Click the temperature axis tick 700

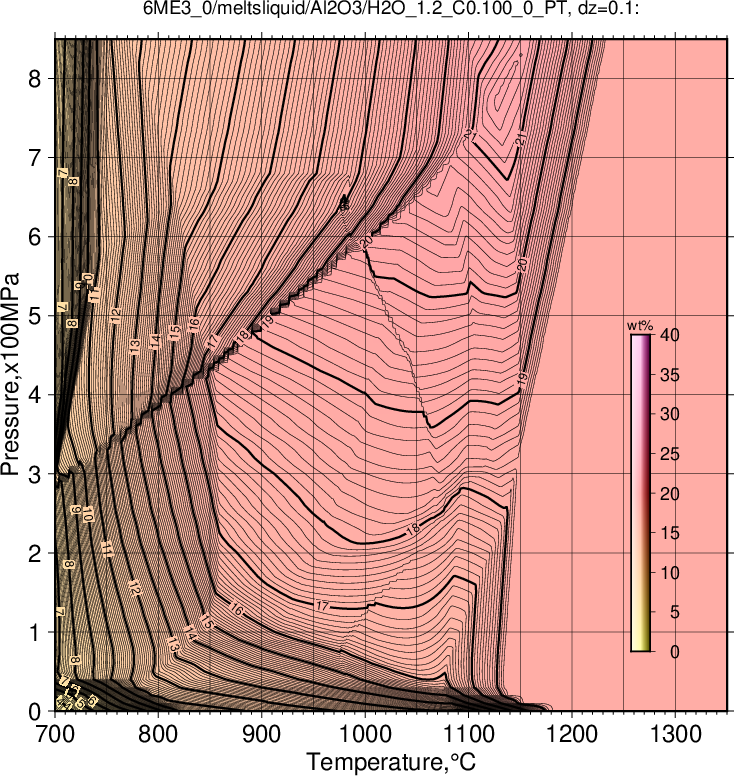(x=54, y=734)
